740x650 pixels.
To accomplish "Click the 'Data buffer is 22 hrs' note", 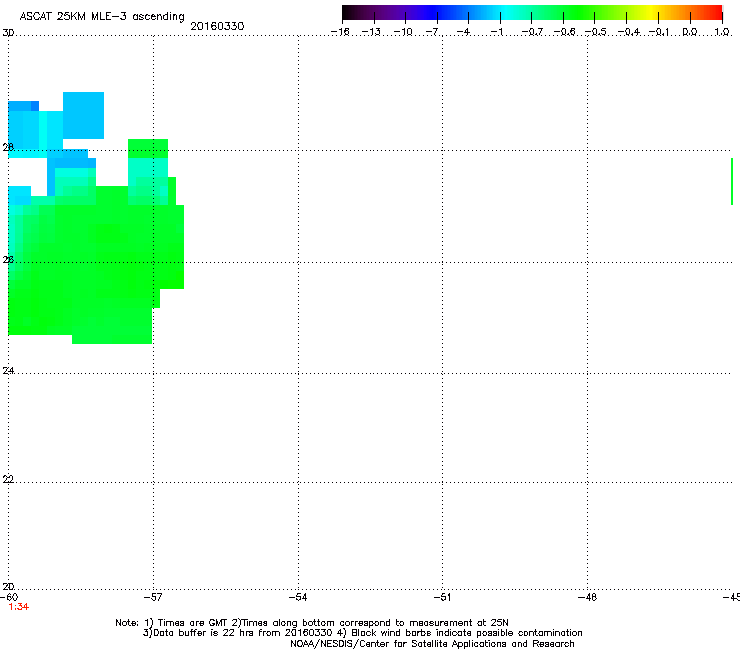I will 362,633.
